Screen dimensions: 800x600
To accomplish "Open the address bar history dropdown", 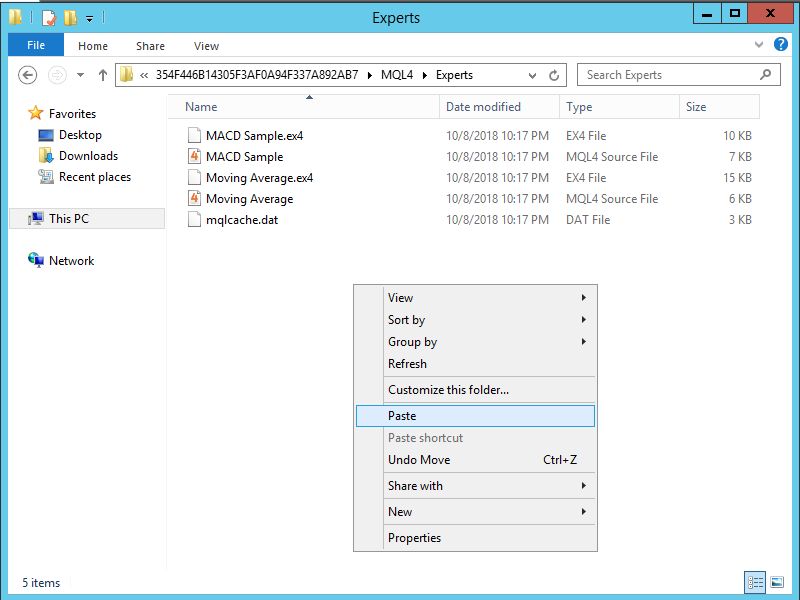I will (533, 75).
